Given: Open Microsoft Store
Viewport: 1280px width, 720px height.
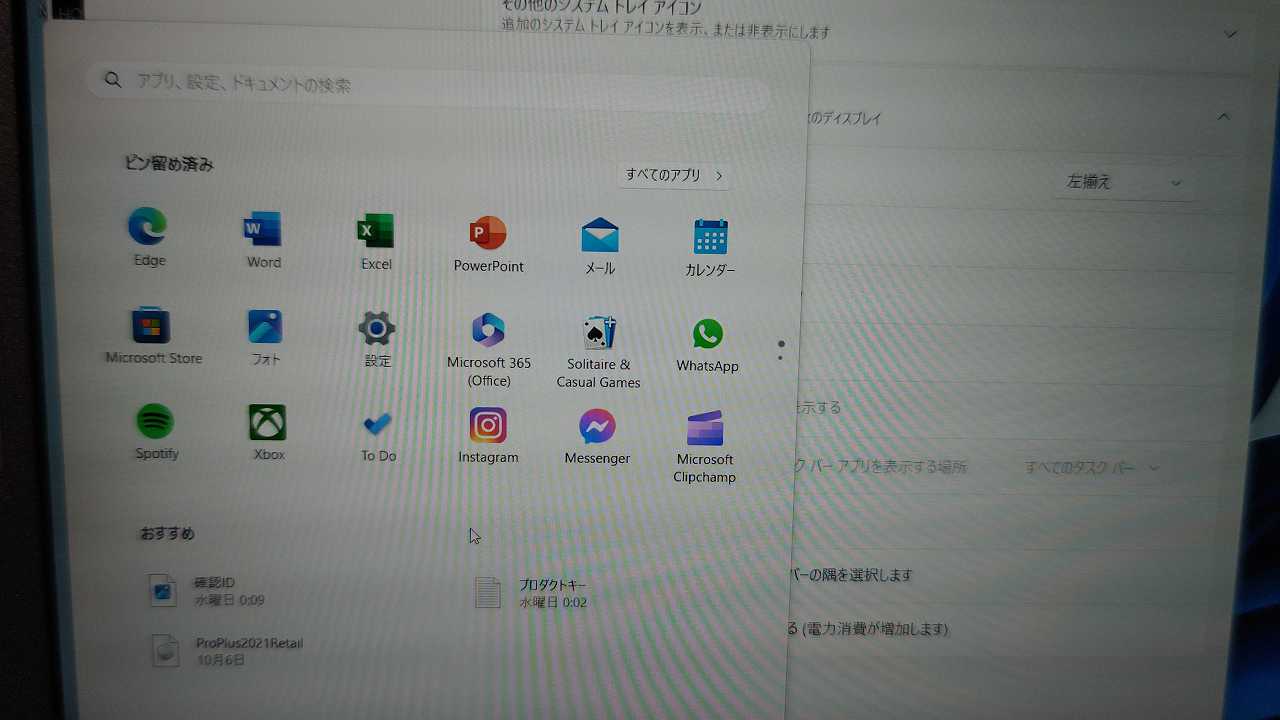Looking at the screenshot, I should click(x=153, y=336).
